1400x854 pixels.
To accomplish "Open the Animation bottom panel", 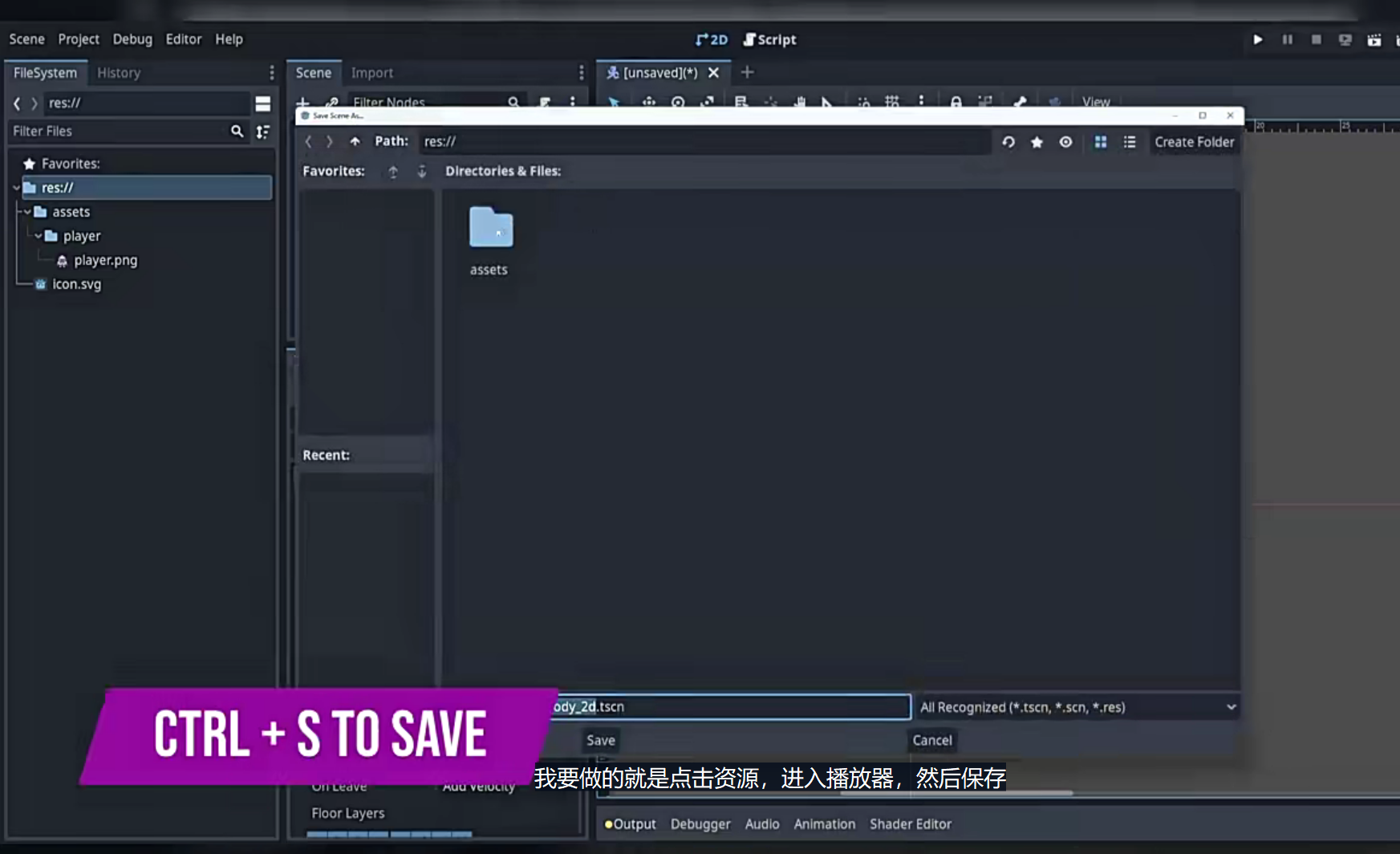I will pos(825,824).
